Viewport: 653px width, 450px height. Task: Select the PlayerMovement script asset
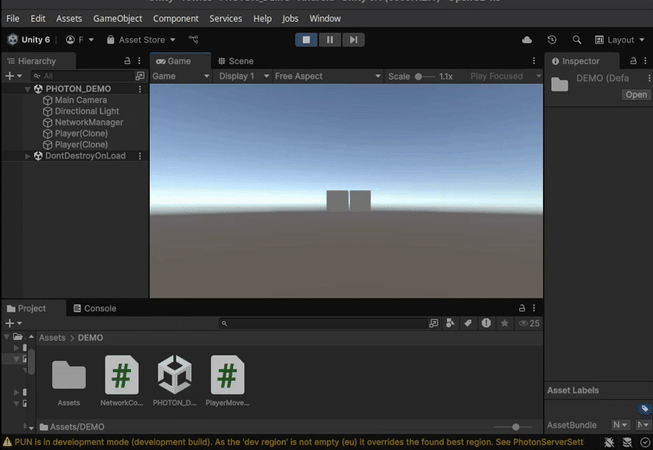tap(228, 376)
